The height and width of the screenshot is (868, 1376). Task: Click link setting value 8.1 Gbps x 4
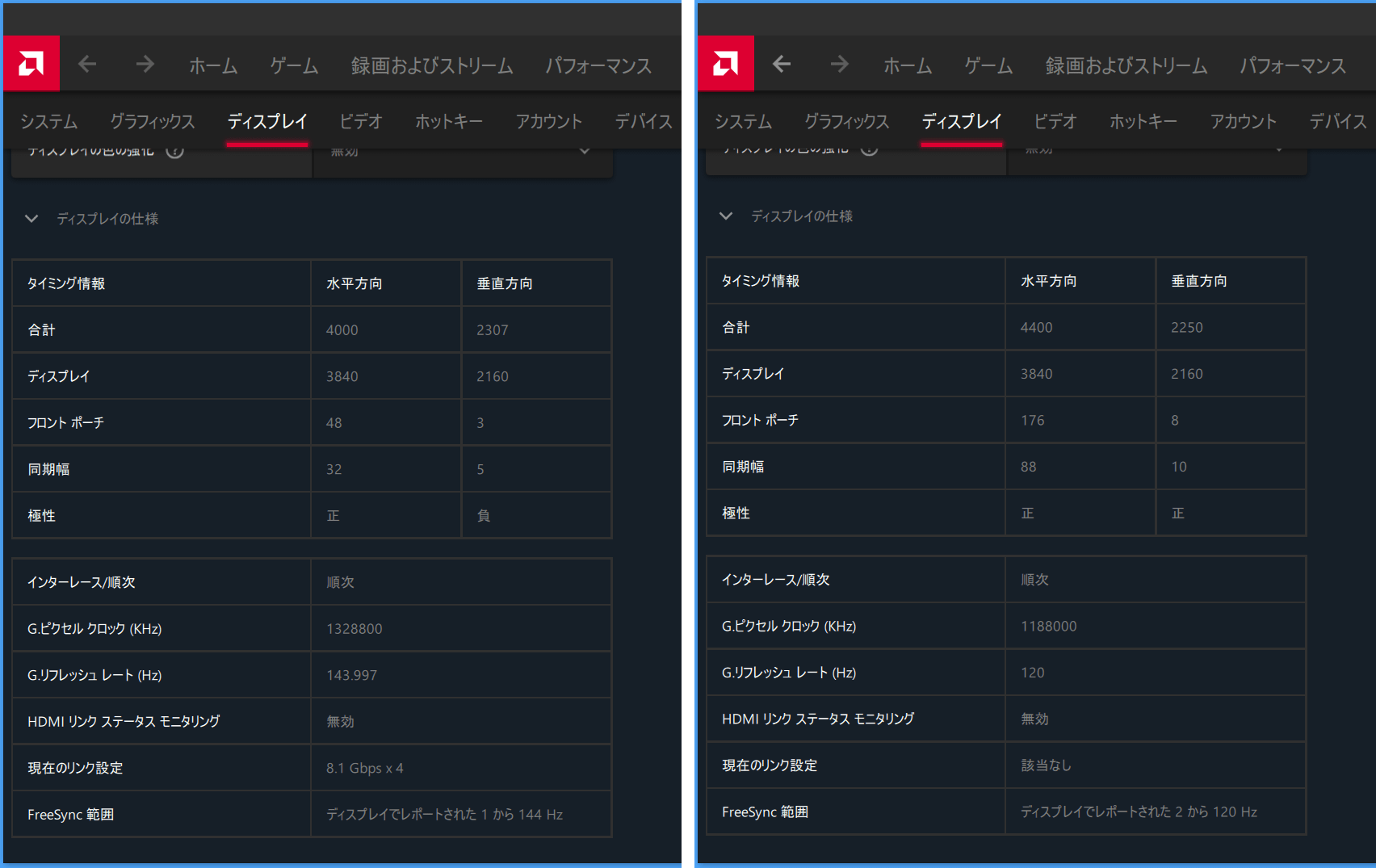(365, 769)
